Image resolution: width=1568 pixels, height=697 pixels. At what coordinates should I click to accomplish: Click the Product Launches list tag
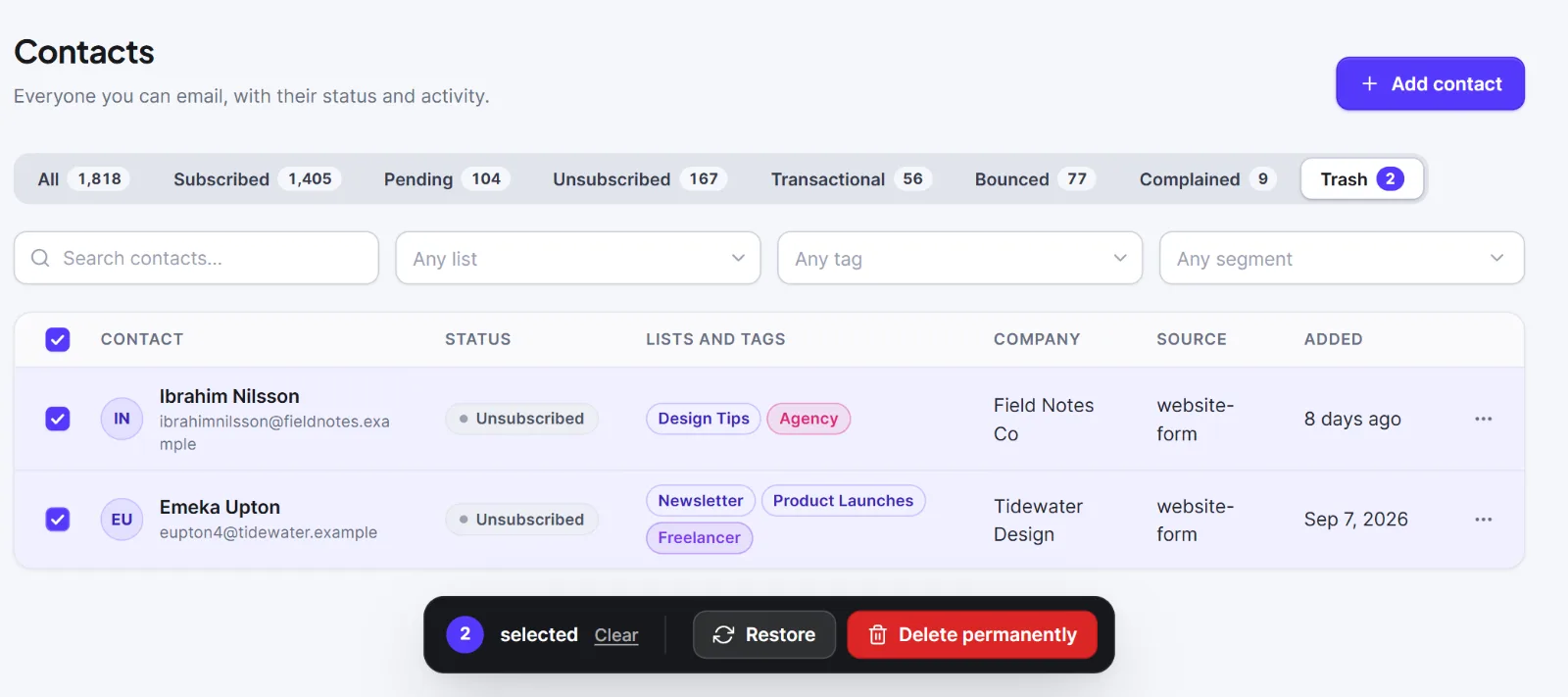point(843,501)
